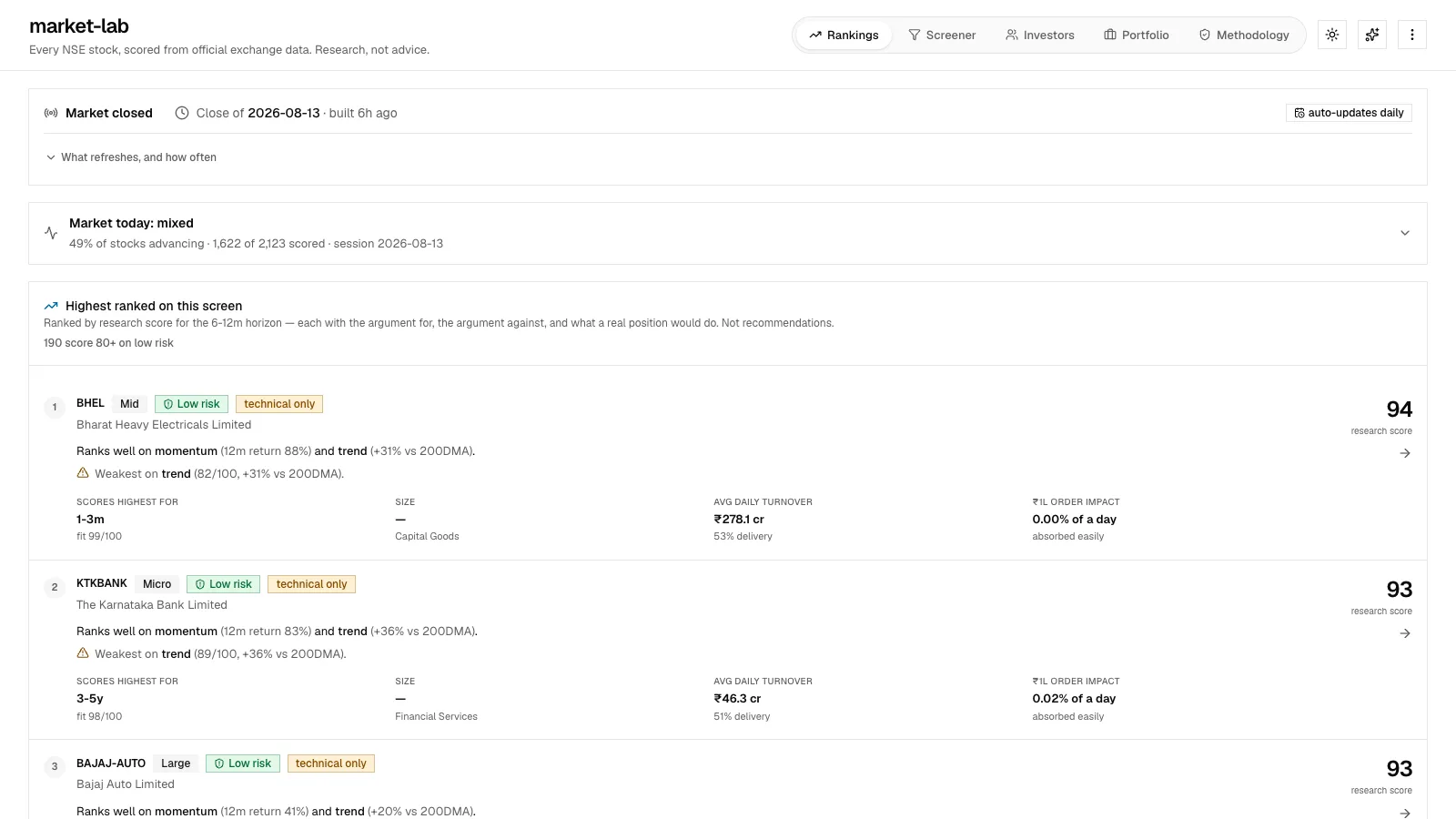Open the Portfolio tab

1136,35
